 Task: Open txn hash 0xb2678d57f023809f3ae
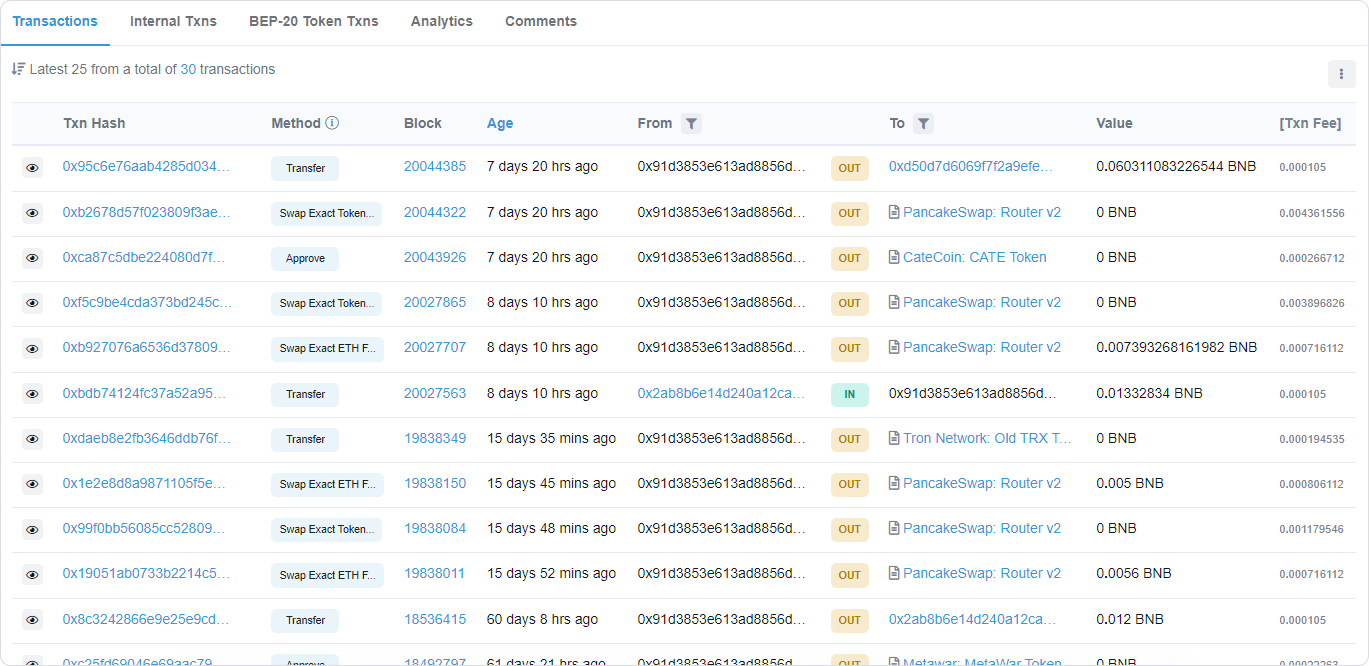point(147,212)
